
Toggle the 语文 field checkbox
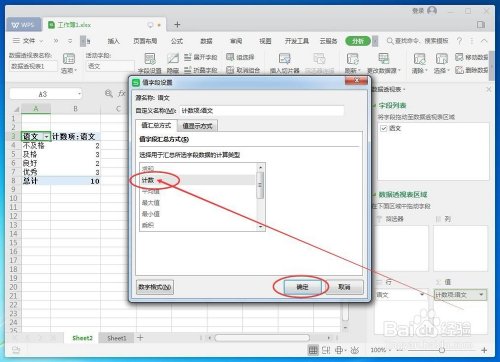point(384,128)
